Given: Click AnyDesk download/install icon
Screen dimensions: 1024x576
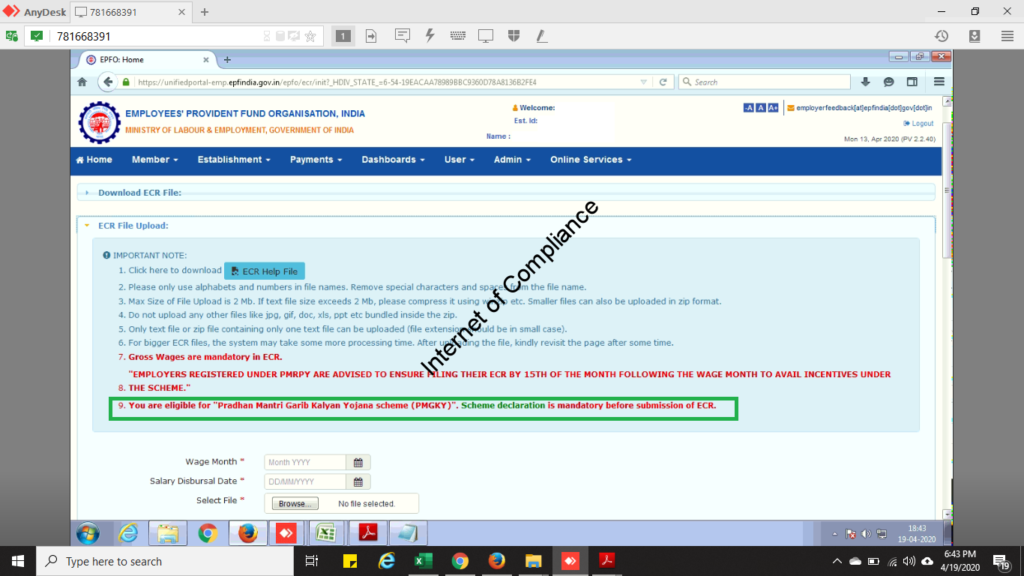Looking at the screenshot, I should click(974, 36).
